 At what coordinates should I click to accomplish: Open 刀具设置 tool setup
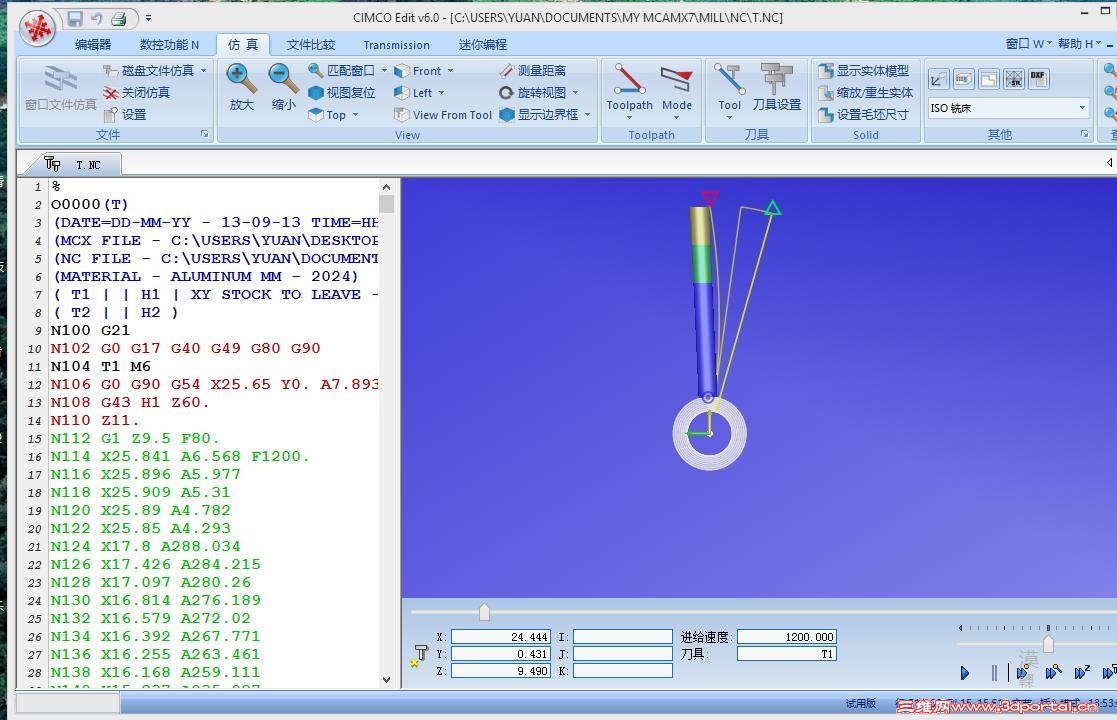776,88
